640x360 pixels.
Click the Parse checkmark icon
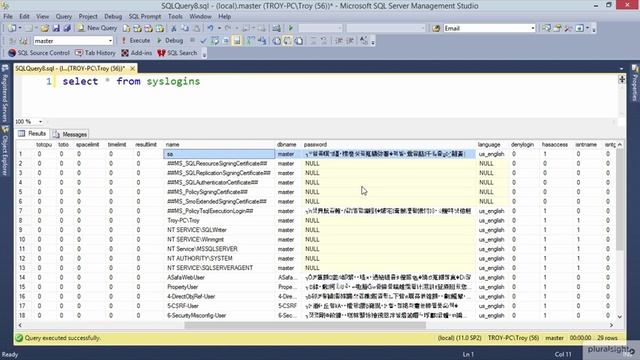(x=204, y=40)
